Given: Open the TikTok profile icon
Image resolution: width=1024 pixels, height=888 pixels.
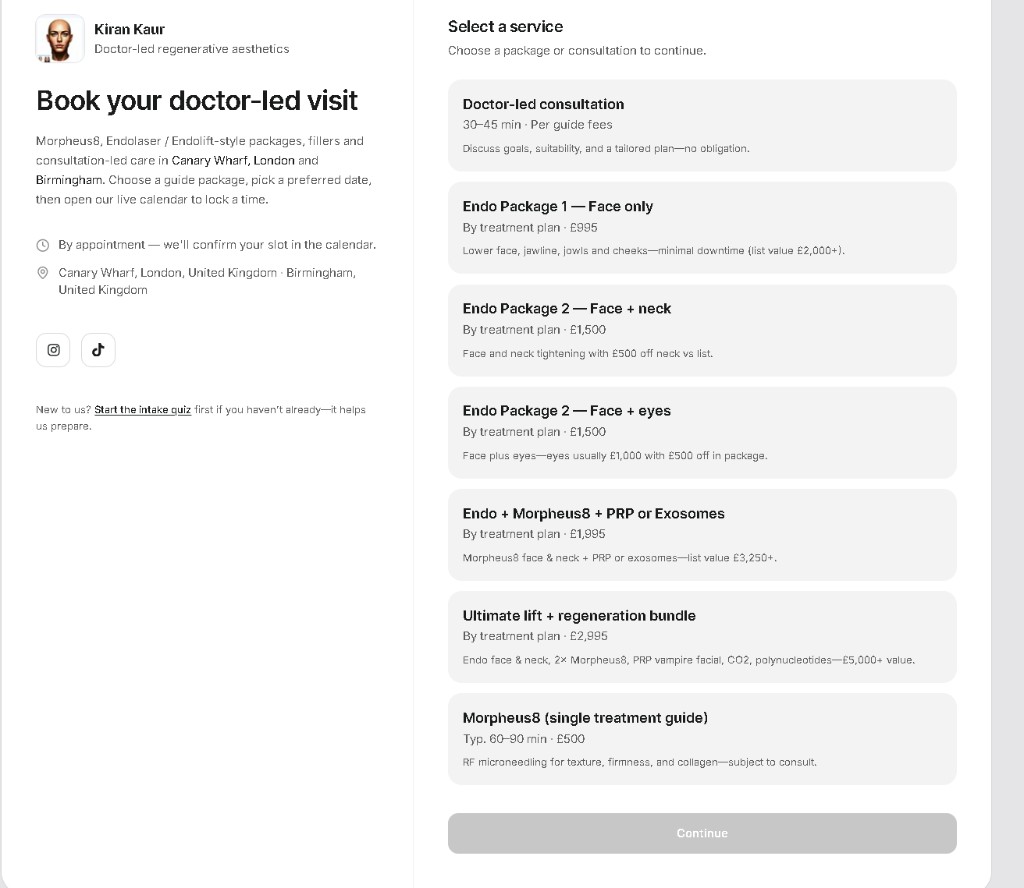Looking at the screenshot, I should click(x=98, y=350).
